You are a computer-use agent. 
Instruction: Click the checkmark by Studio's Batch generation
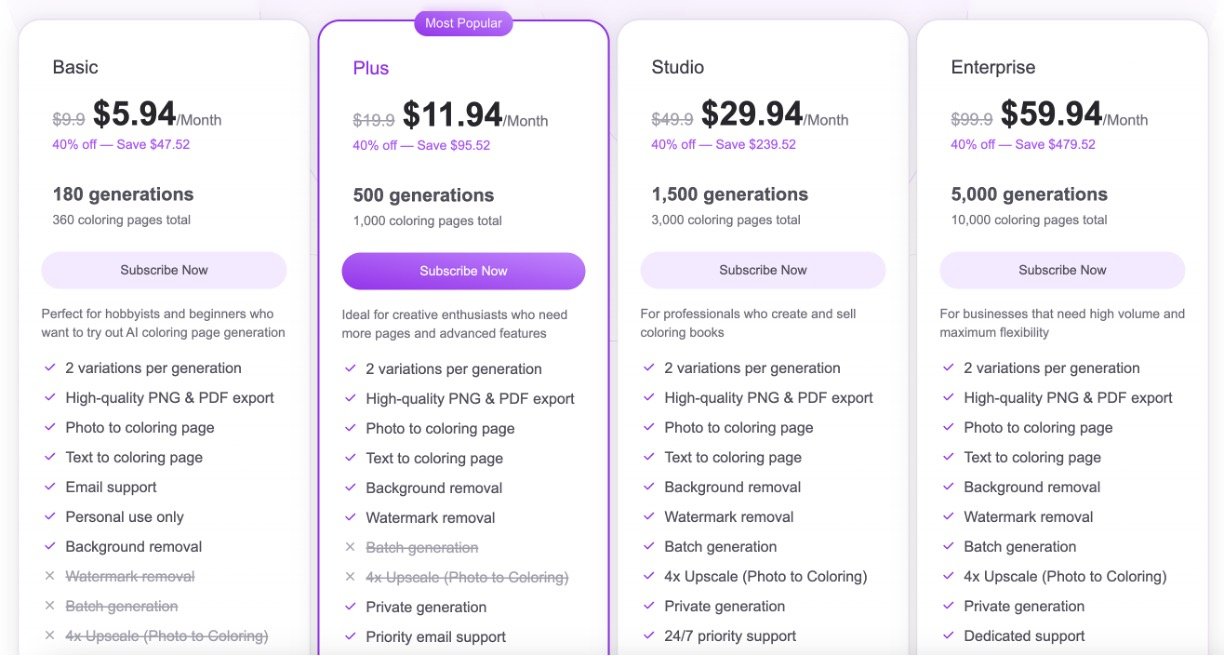(x=649, y=547)
